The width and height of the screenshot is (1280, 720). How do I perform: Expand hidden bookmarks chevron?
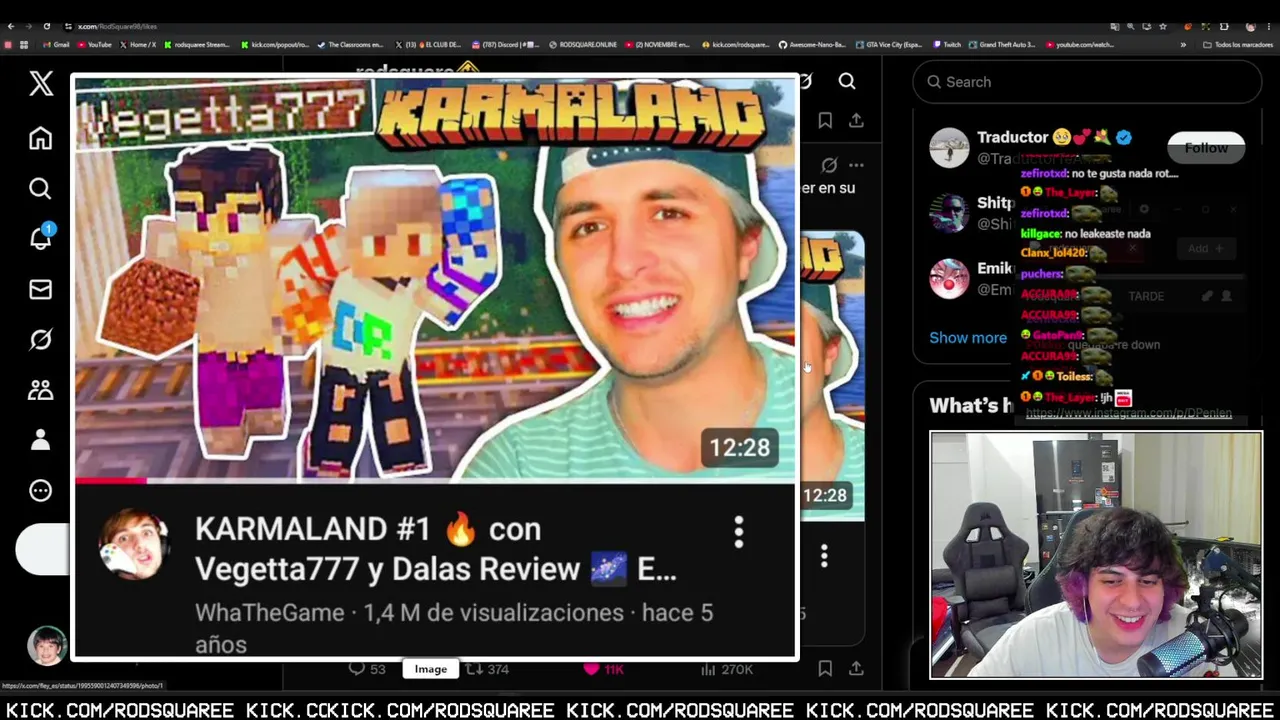click(x=1183, y=45)
